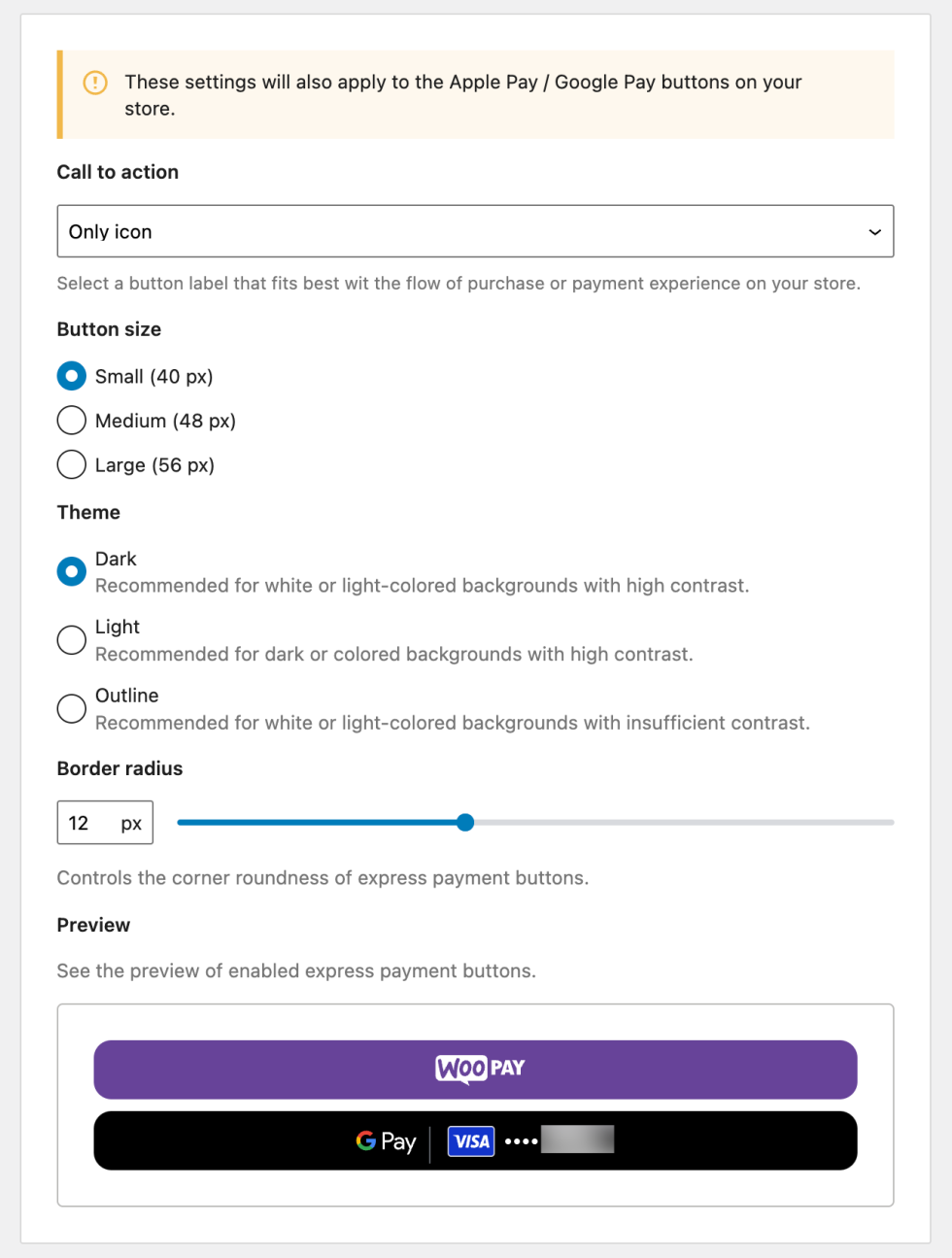Click the Visa card icon in preview
Image resolution: width=952 pixels, height=1258 pixels.
471,1141
